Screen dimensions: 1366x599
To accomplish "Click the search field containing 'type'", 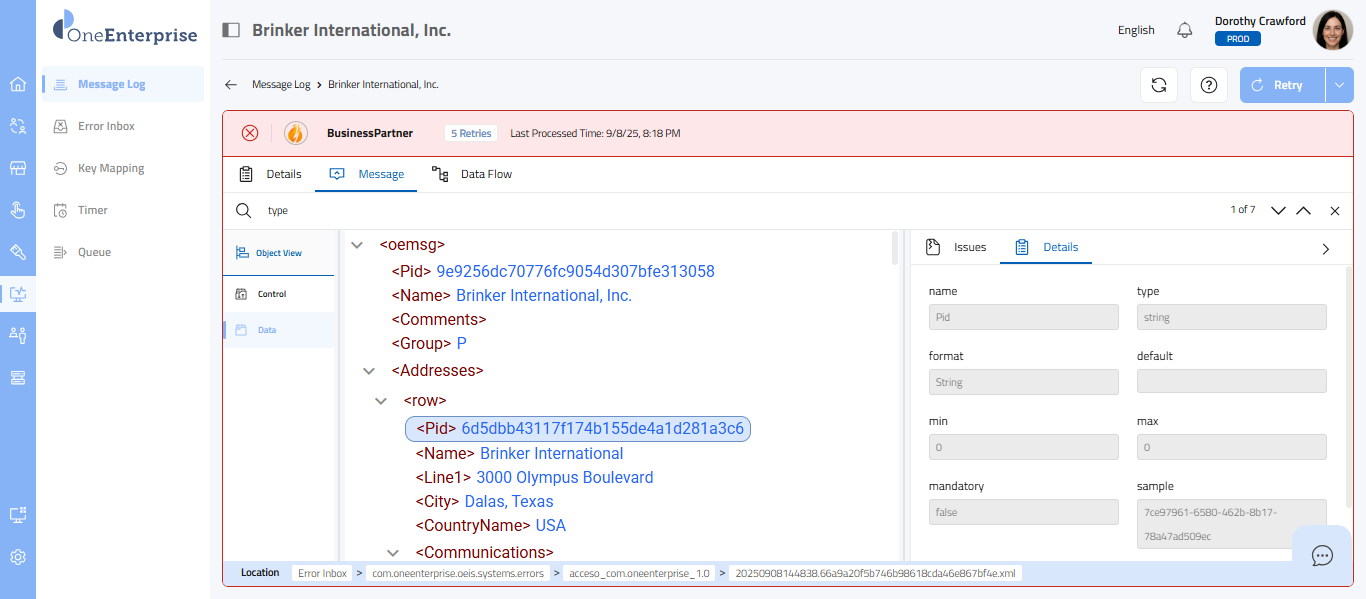I will point(700,211).
